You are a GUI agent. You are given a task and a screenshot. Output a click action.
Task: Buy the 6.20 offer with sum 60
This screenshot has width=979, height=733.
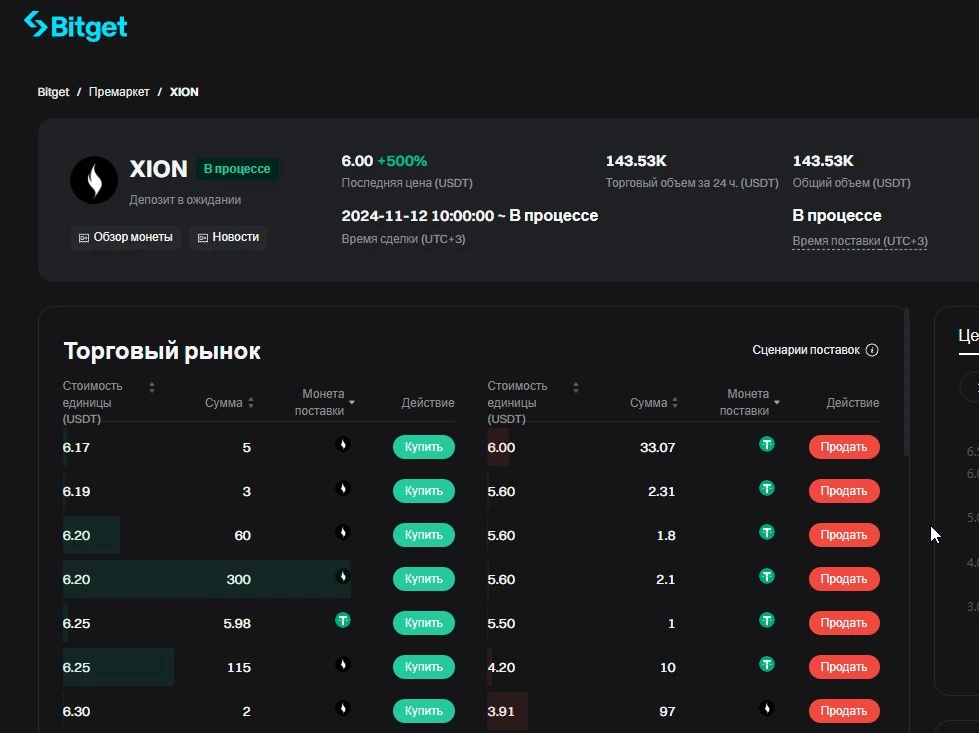424,535
